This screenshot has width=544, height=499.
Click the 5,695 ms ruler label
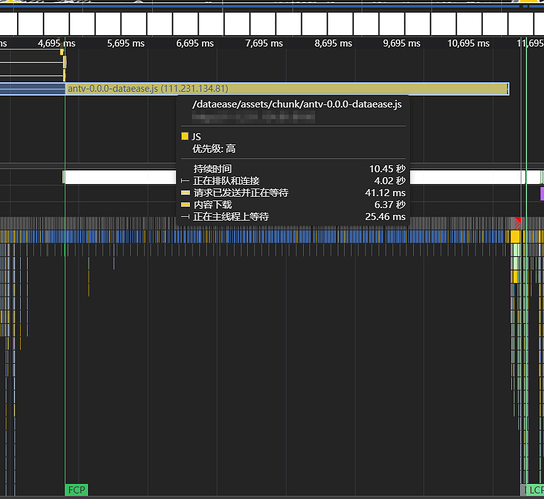126,43
